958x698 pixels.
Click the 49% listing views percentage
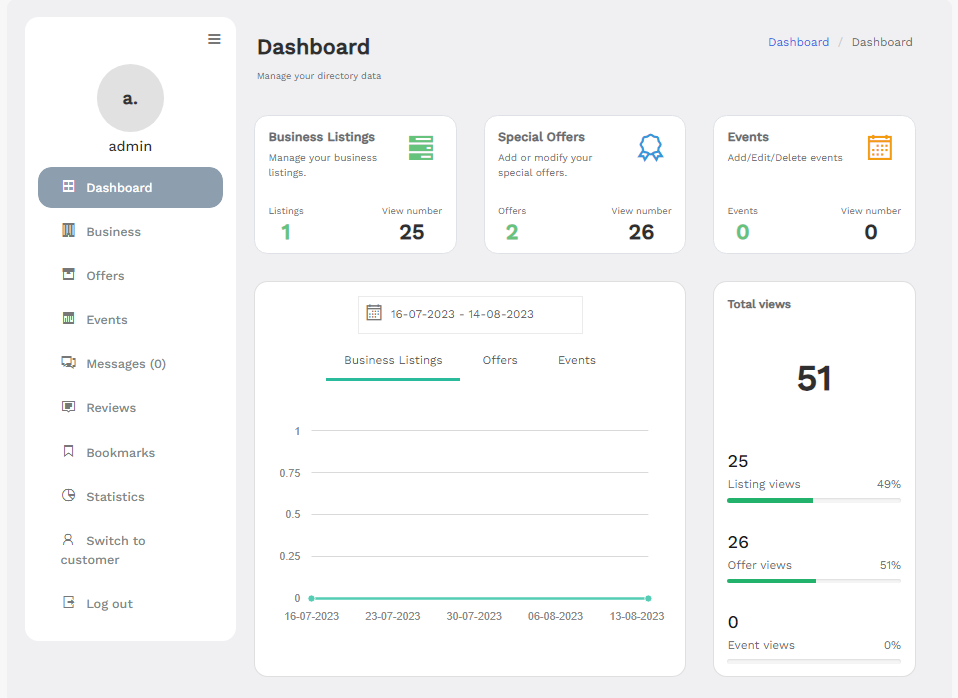click(x=889, y=484)
